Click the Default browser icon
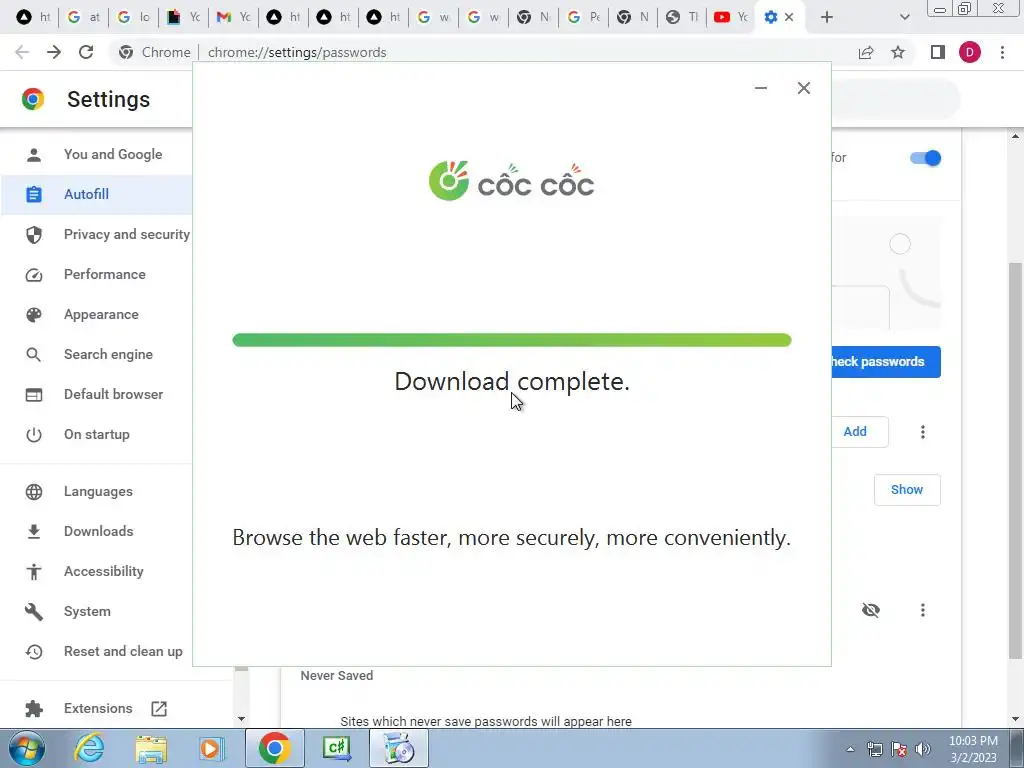Viewport: 1024px width, 768px height. click(x=33, y=394)
